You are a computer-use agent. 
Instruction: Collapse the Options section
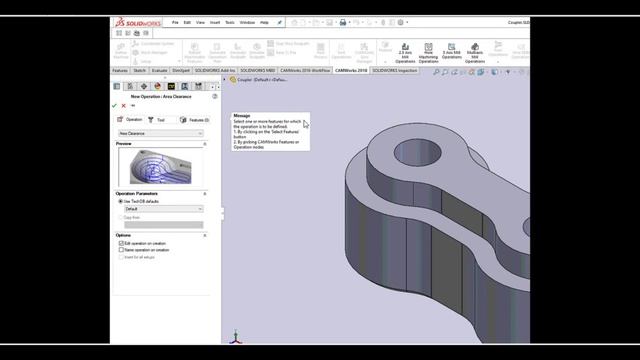click(x=205, y=235)
